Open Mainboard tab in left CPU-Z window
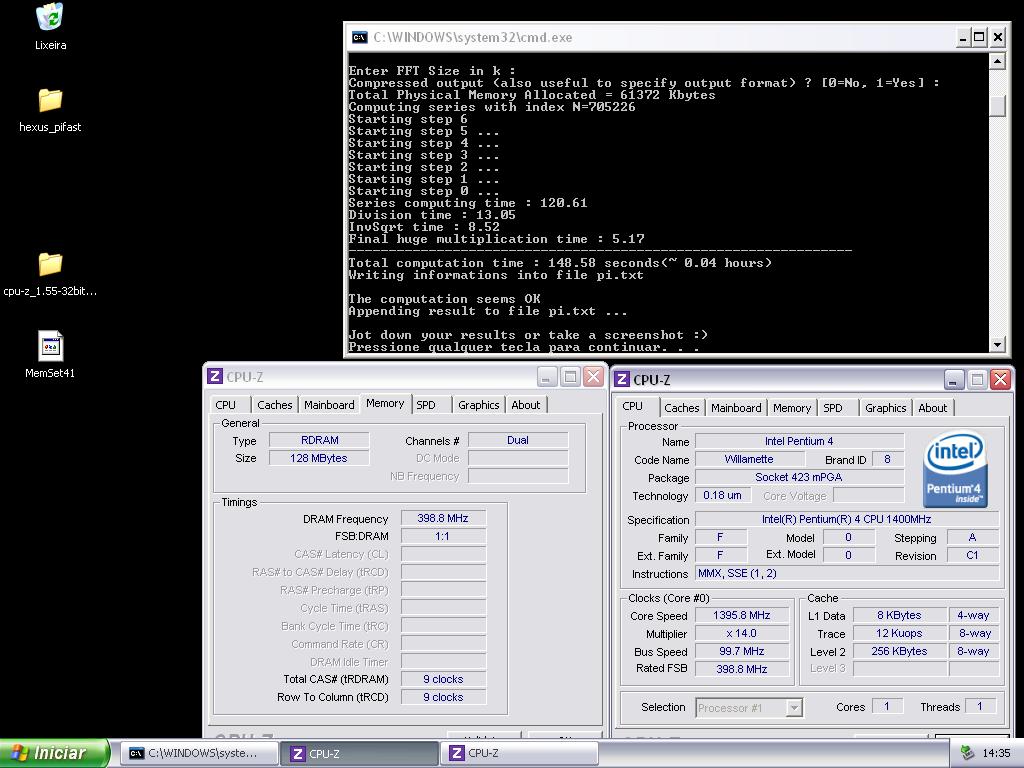 click(329, 405)
